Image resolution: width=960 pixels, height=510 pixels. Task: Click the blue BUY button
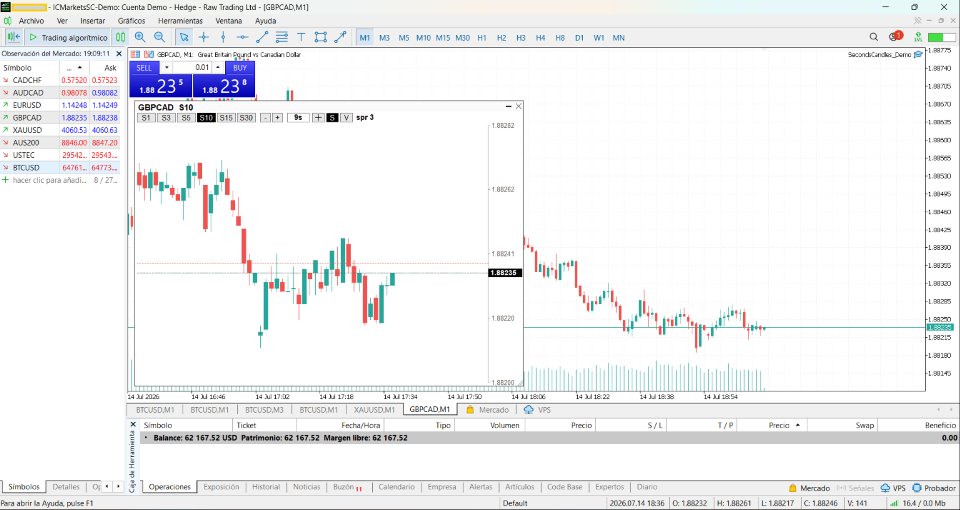[240, 68]
